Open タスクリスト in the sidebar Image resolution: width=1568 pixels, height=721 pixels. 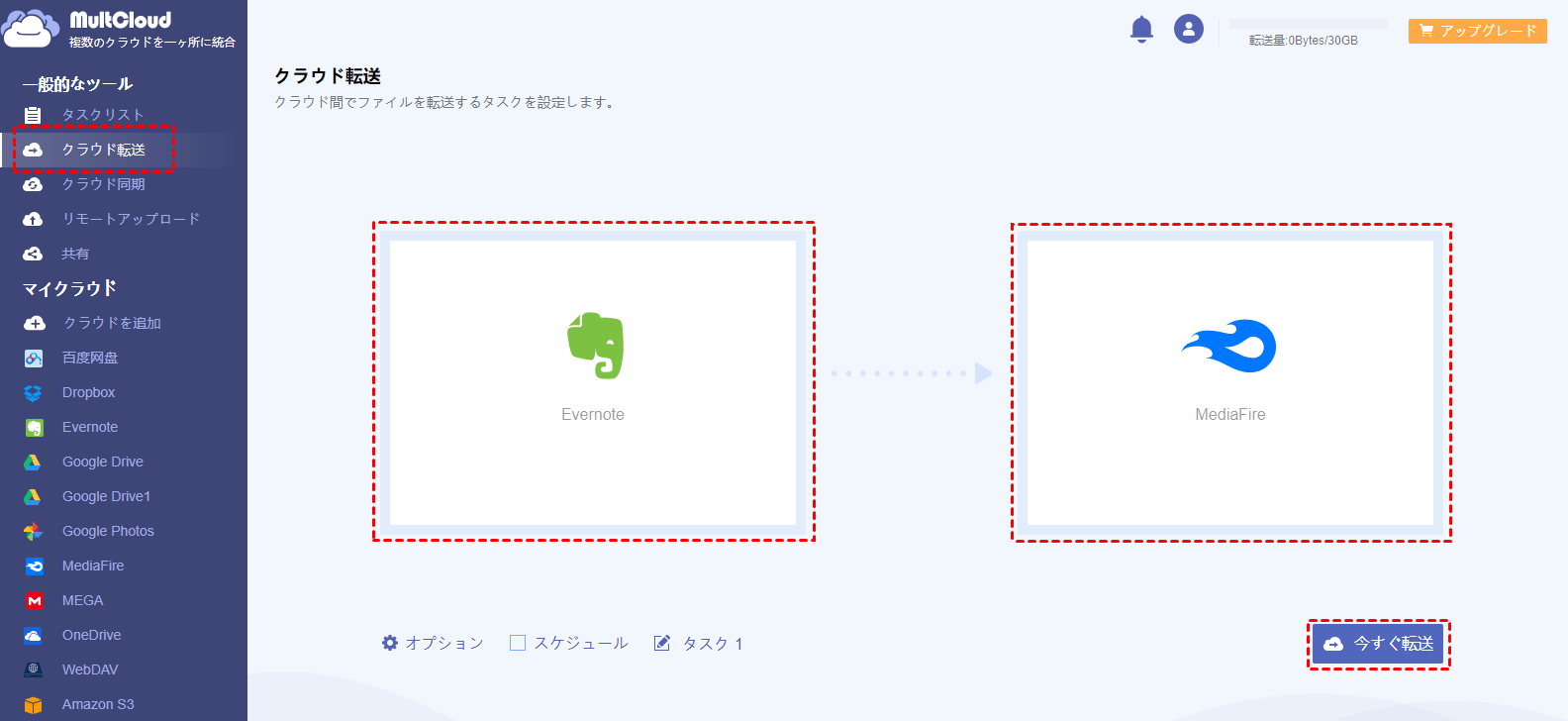coord(103,115)
